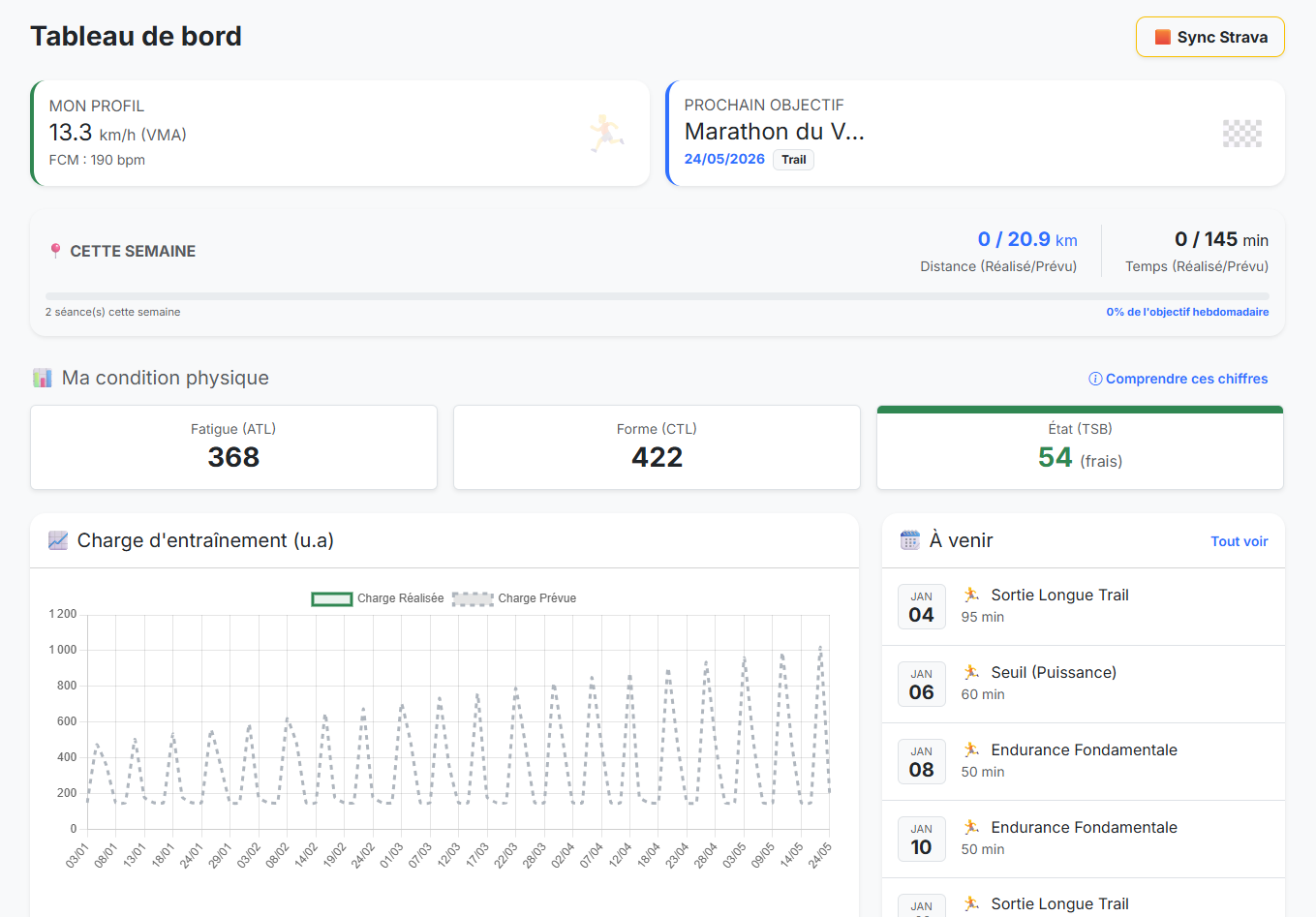Image resolution: width=1316 pixels, height=917 pixels.
Task: Click runner icon next to Seuil (Puissance)
Action: point(971,672)
